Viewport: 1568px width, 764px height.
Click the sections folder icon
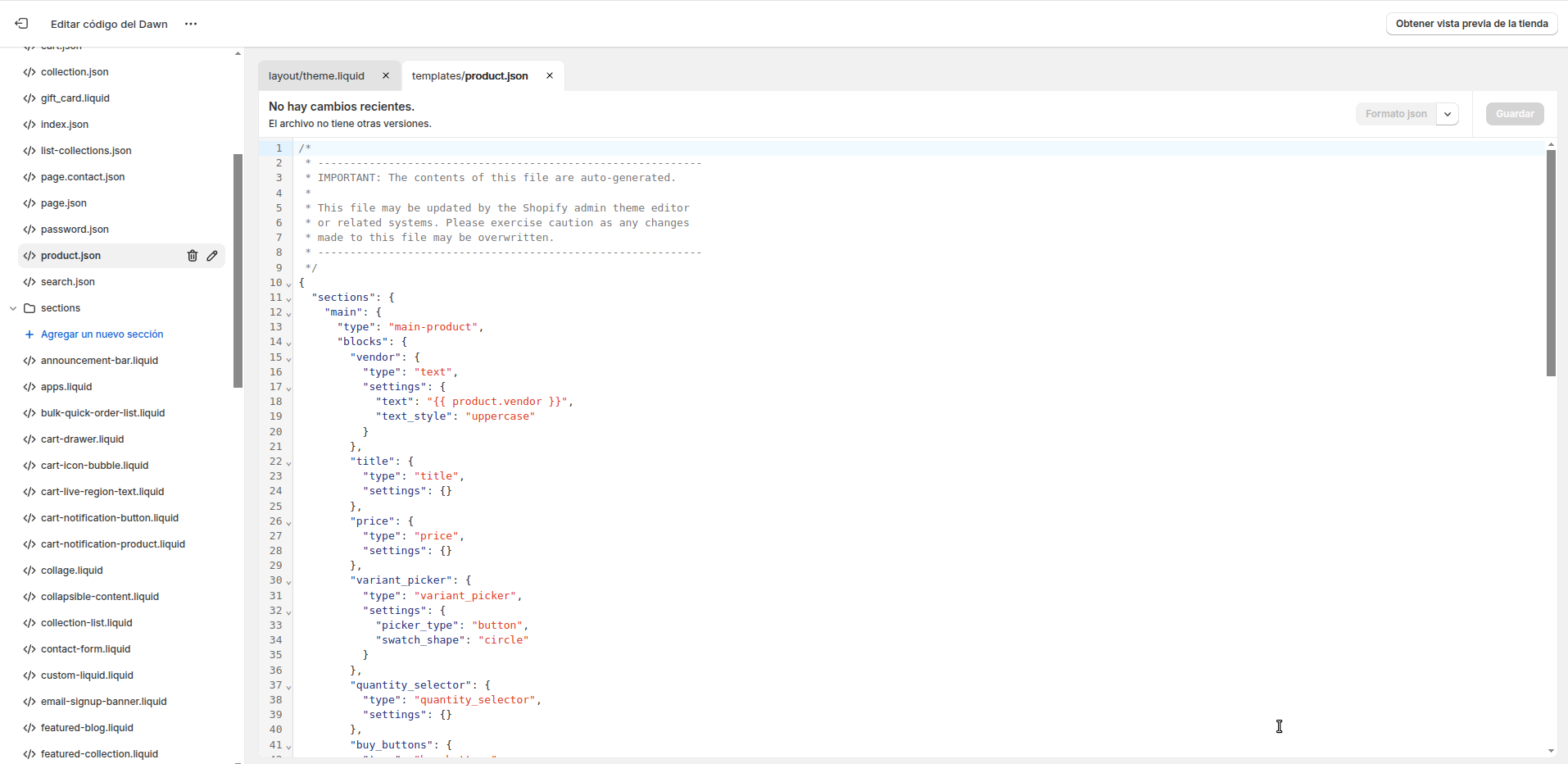tap(29, 308)
